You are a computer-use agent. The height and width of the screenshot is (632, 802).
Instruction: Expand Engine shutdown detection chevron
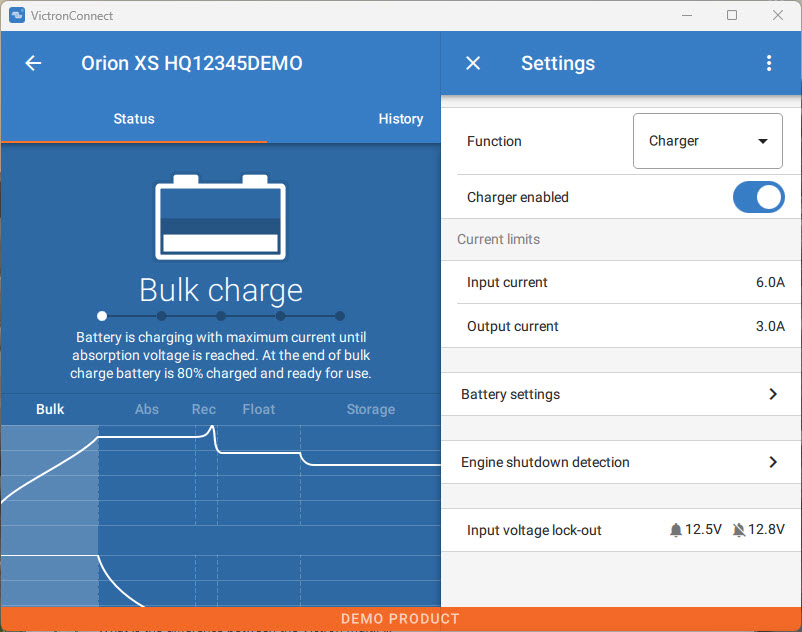[x=772, y=462]
